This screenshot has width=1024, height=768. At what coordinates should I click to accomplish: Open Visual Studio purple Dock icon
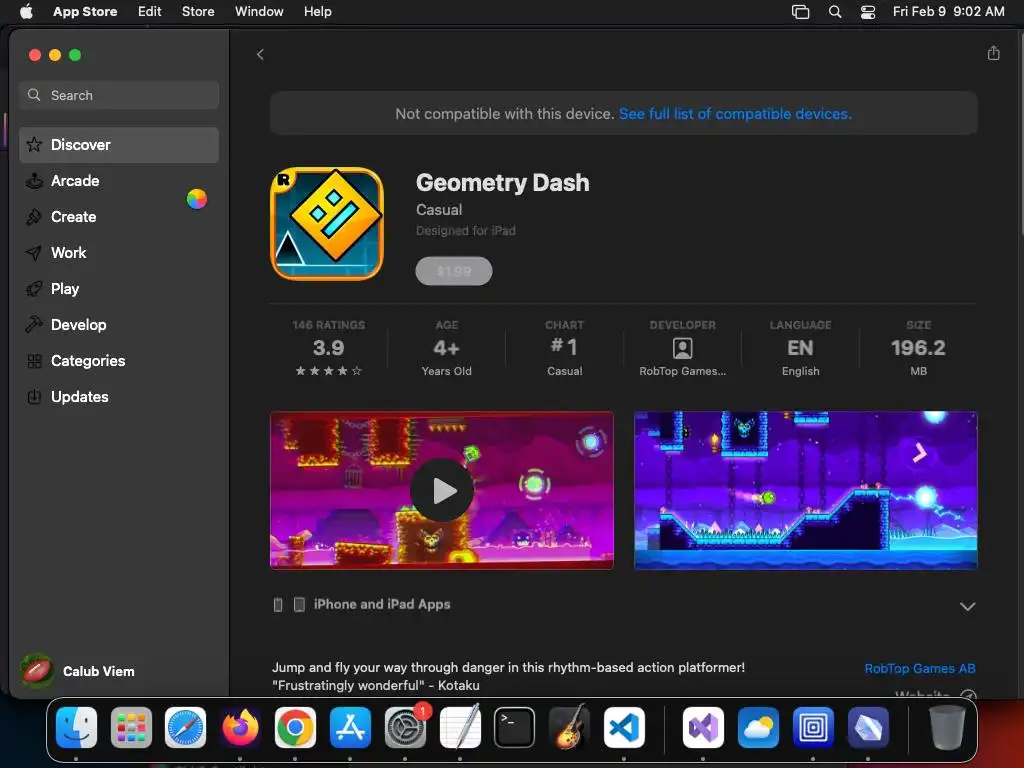(703, 728)
